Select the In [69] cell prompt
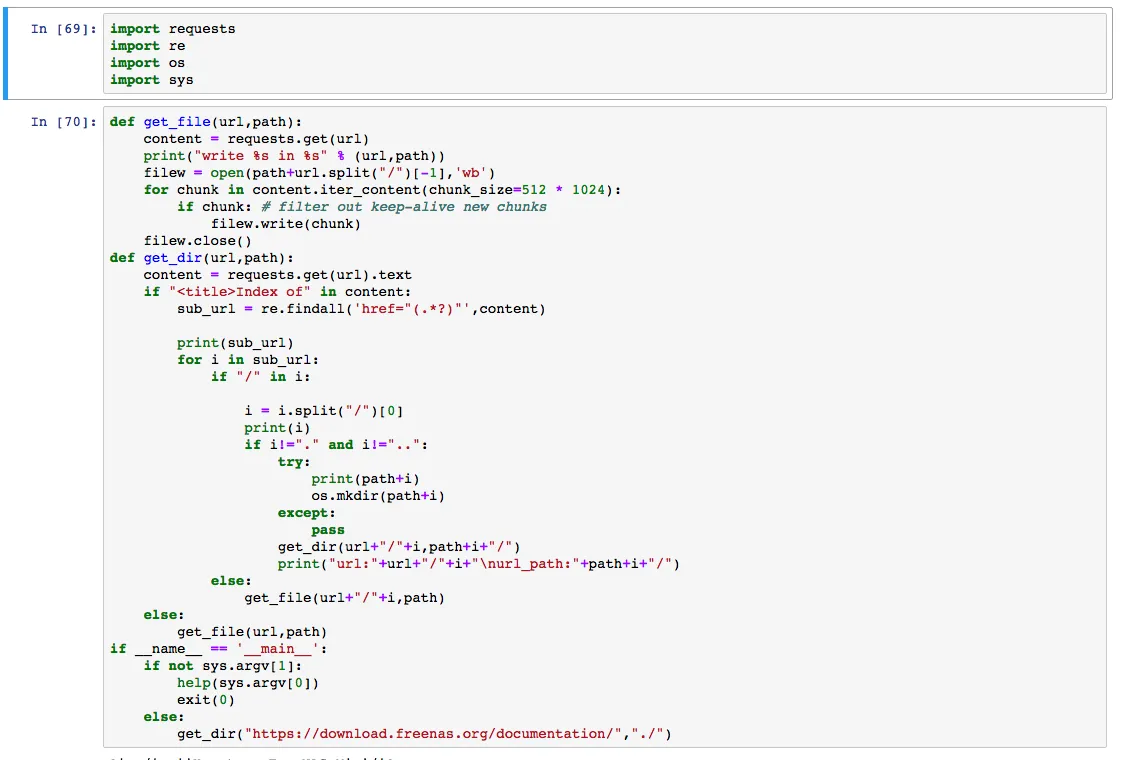 (63, 29)
